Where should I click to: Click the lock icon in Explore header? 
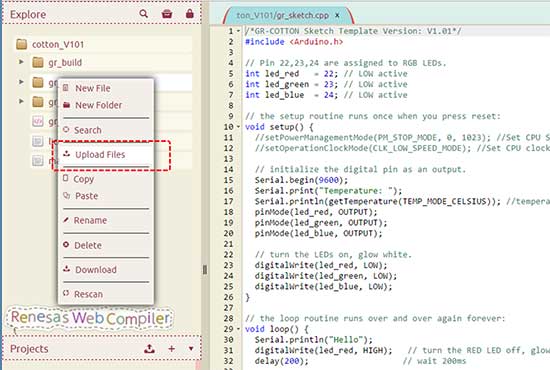[x=190, y=13]
